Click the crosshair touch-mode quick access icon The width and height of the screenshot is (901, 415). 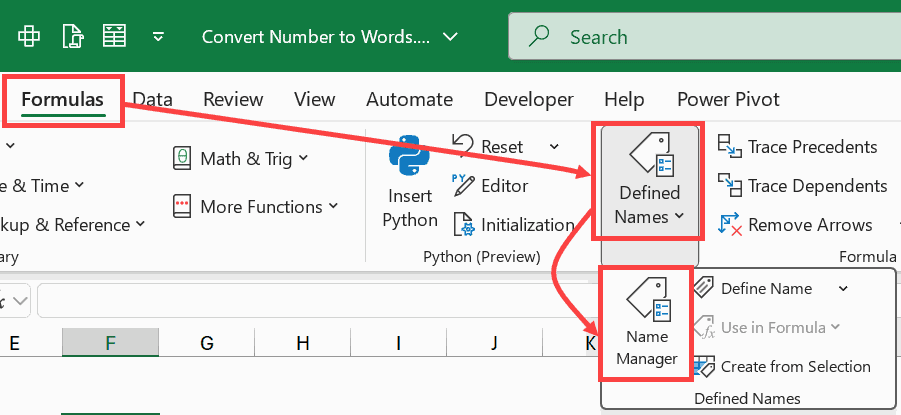pyautogui.click(x=29, y=36)
